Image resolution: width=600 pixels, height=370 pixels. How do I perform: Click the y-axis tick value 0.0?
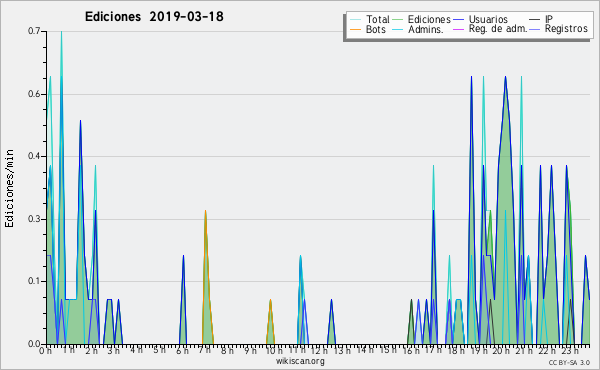[34, 344]
